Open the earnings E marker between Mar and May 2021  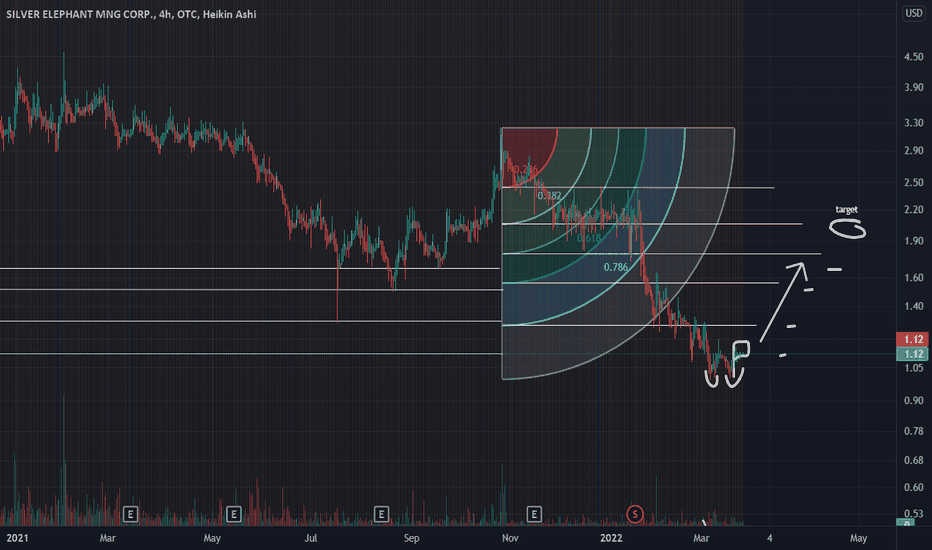[130, 514]
